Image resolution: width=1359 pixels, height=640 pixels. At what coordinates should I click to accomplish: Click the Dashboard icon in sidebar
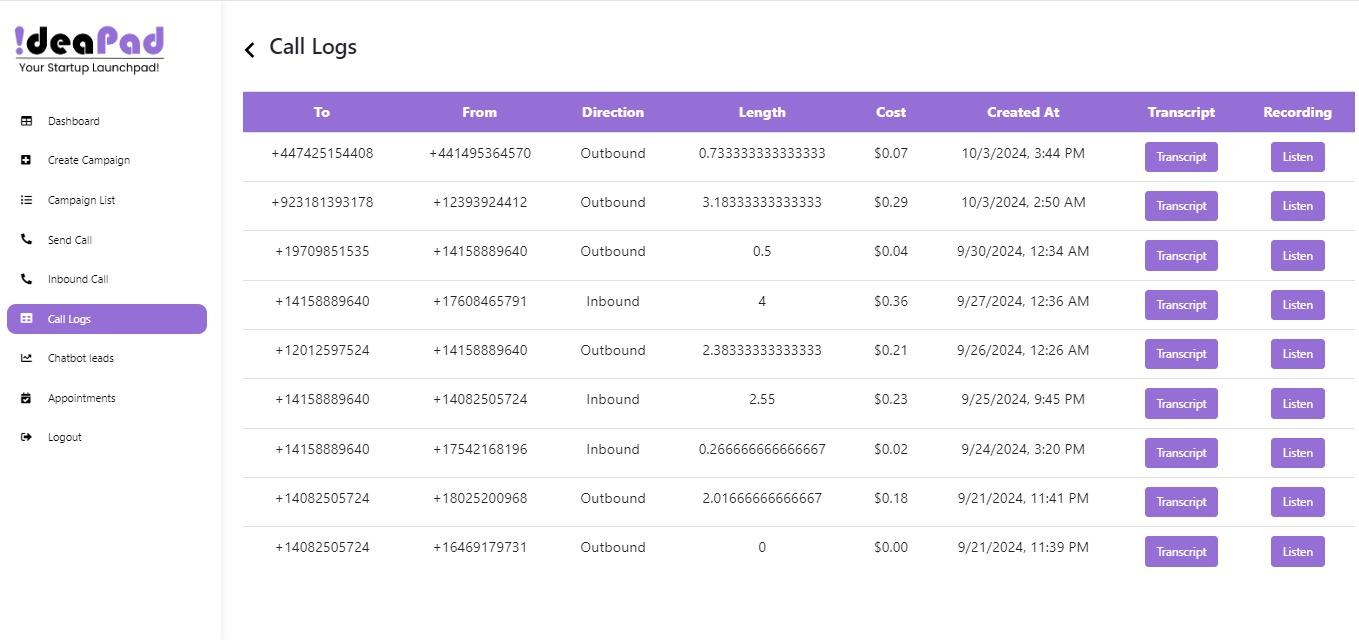pos(26,121)
